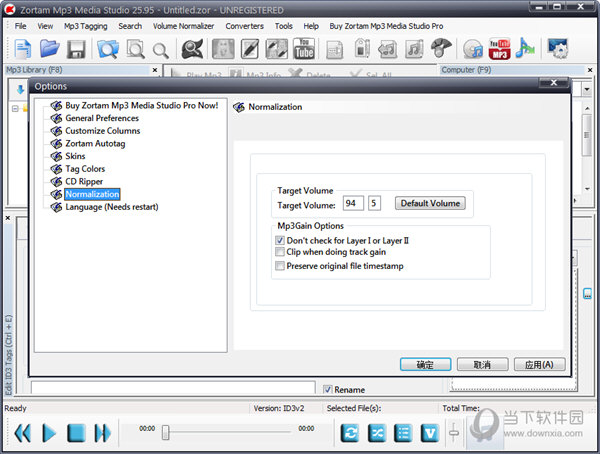Click the find in page magnifier icon

(135, 49)
